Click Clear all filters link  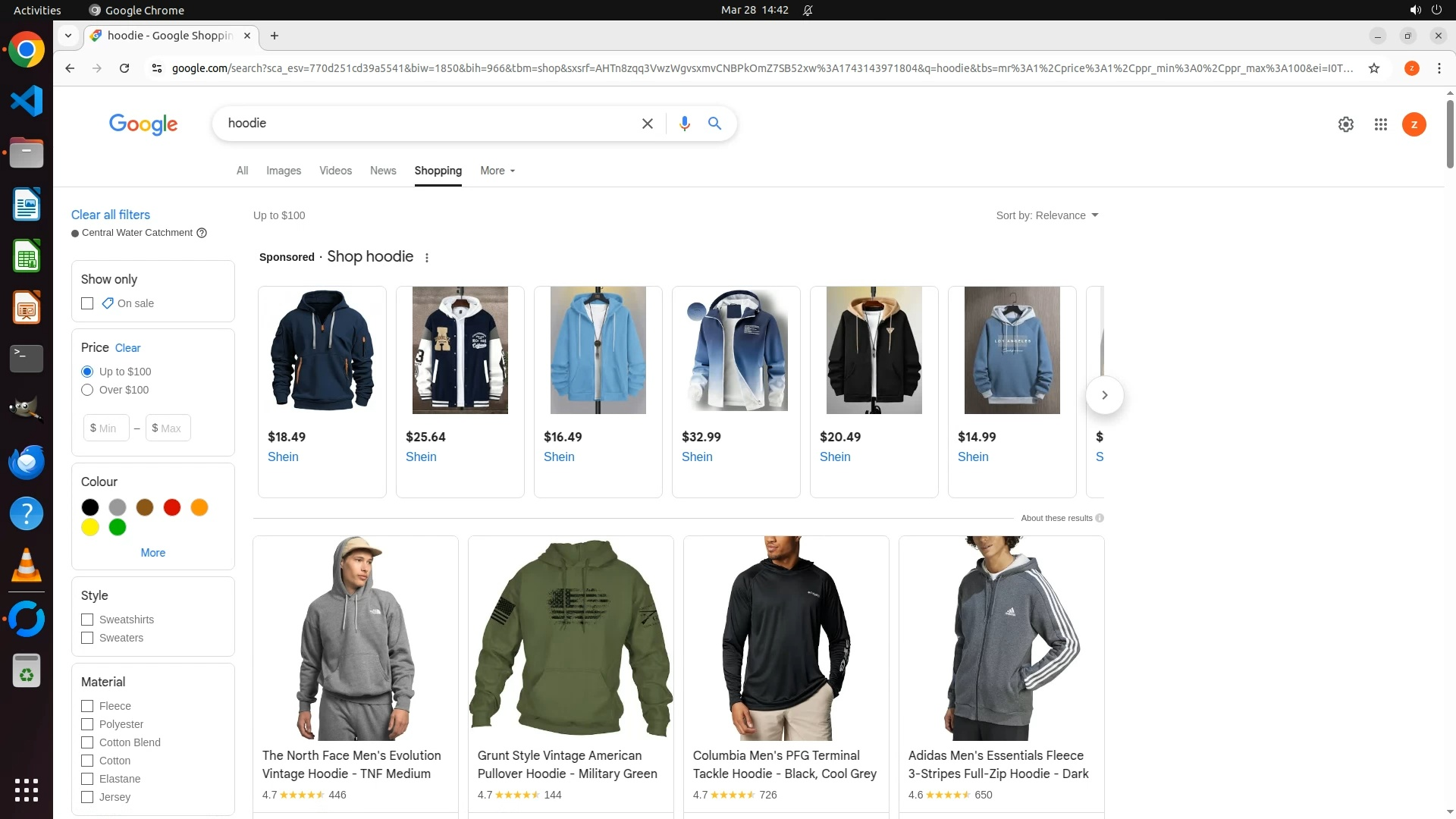pyautogui.click(x=111, y=215)
